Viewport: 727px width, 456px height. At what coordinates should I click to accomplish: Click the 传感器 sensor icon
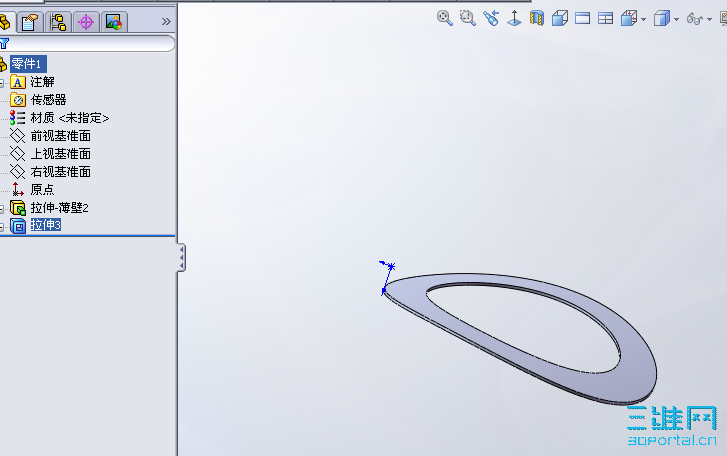(x=18, y=100)
